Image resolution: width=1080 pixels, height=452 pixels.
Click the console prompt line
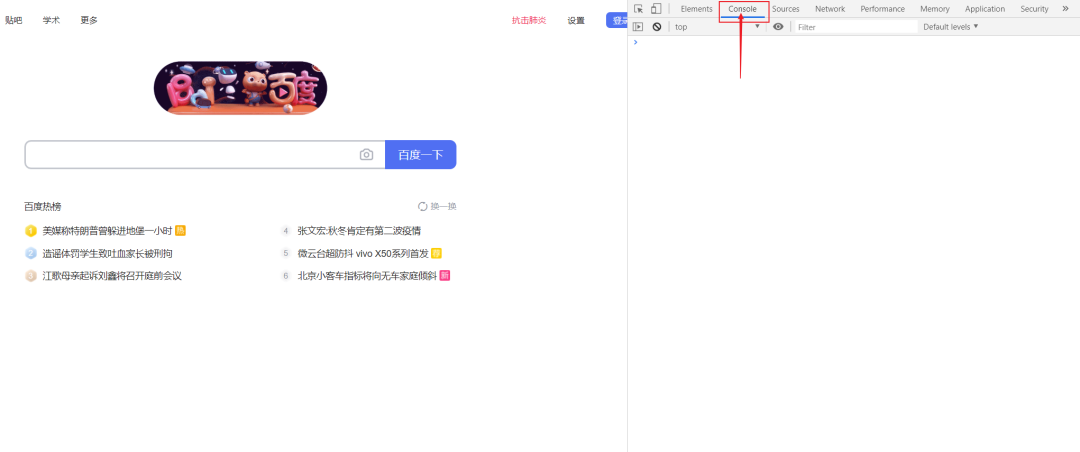tap(853, 42)
